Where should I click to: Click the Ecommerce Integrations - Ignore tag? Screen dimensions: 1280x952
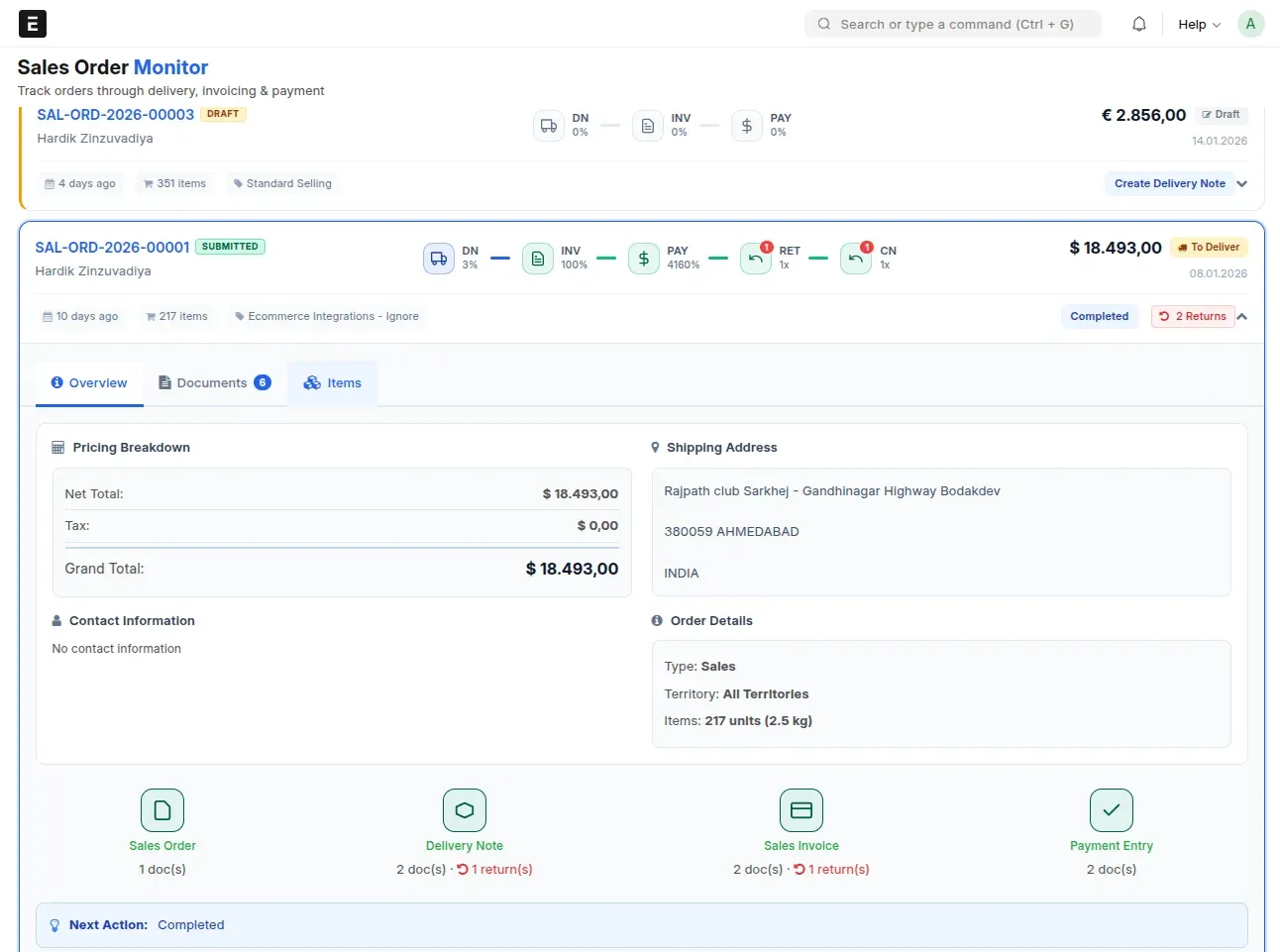pos(327,317)
